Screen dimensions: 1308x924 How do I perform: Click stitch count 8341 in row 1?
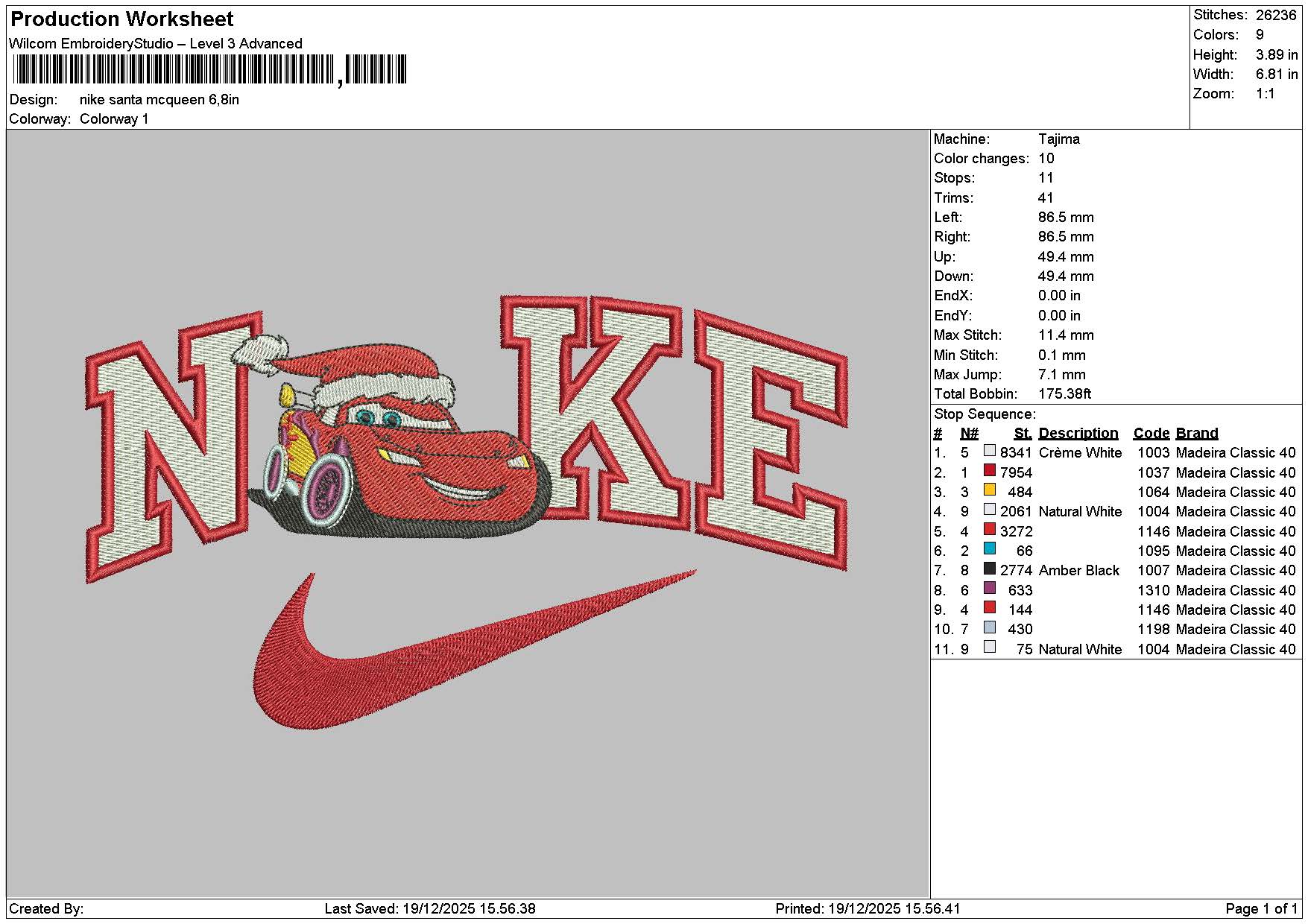(x=1016, y=453)
